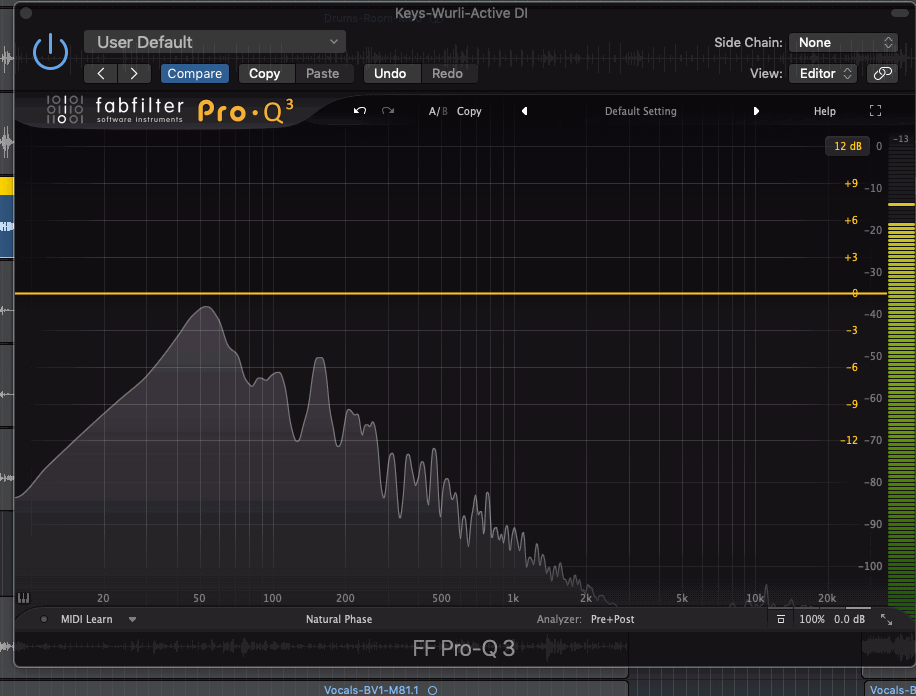Viewport: 916px width, 696px height.
Task: Click the 100% global gain scale value
Action: point(811,619)
